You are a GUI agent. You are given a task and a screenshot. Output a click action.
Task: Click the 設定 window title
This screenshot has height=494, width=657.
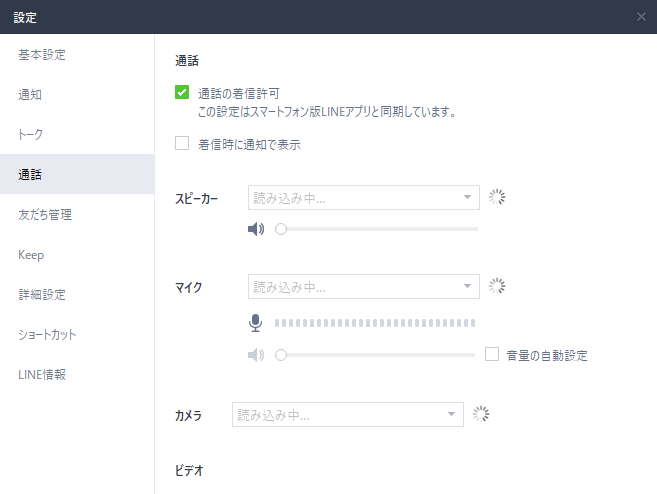click(25, 17)
